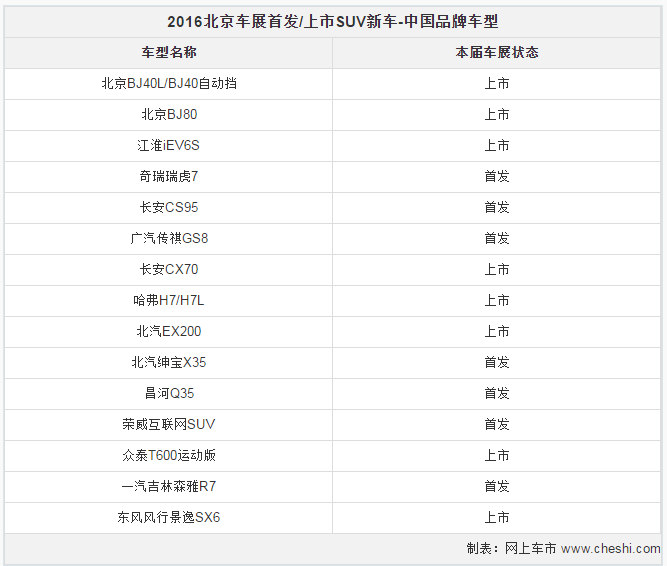Image resolution: width=667 pixels, height=566 pixels.
Task: Open the www.cheshi.com source link
Action: (610, 549)
